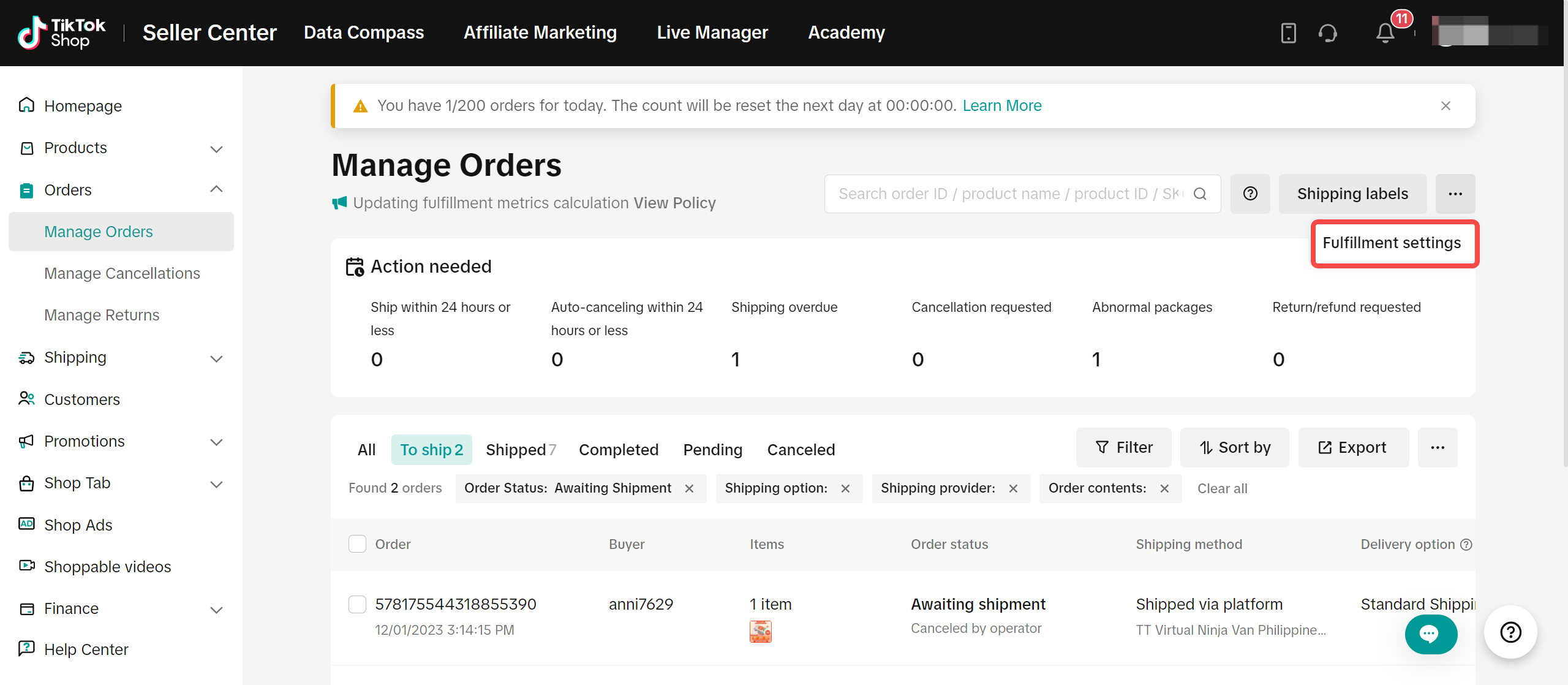Viewport: 1568px width, 685px height.
Task: Toggle the select-all orders checkbox
Action: [x=357, y=544]
